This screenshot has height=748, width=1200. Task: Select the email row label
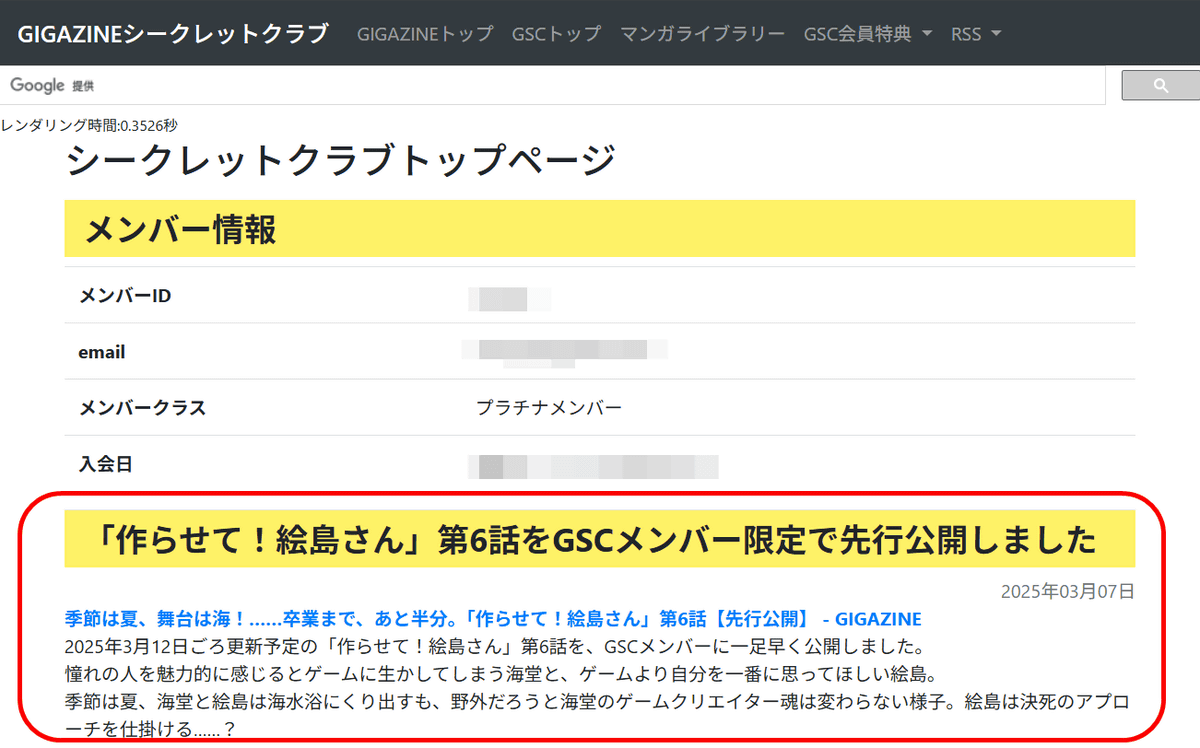101,352
